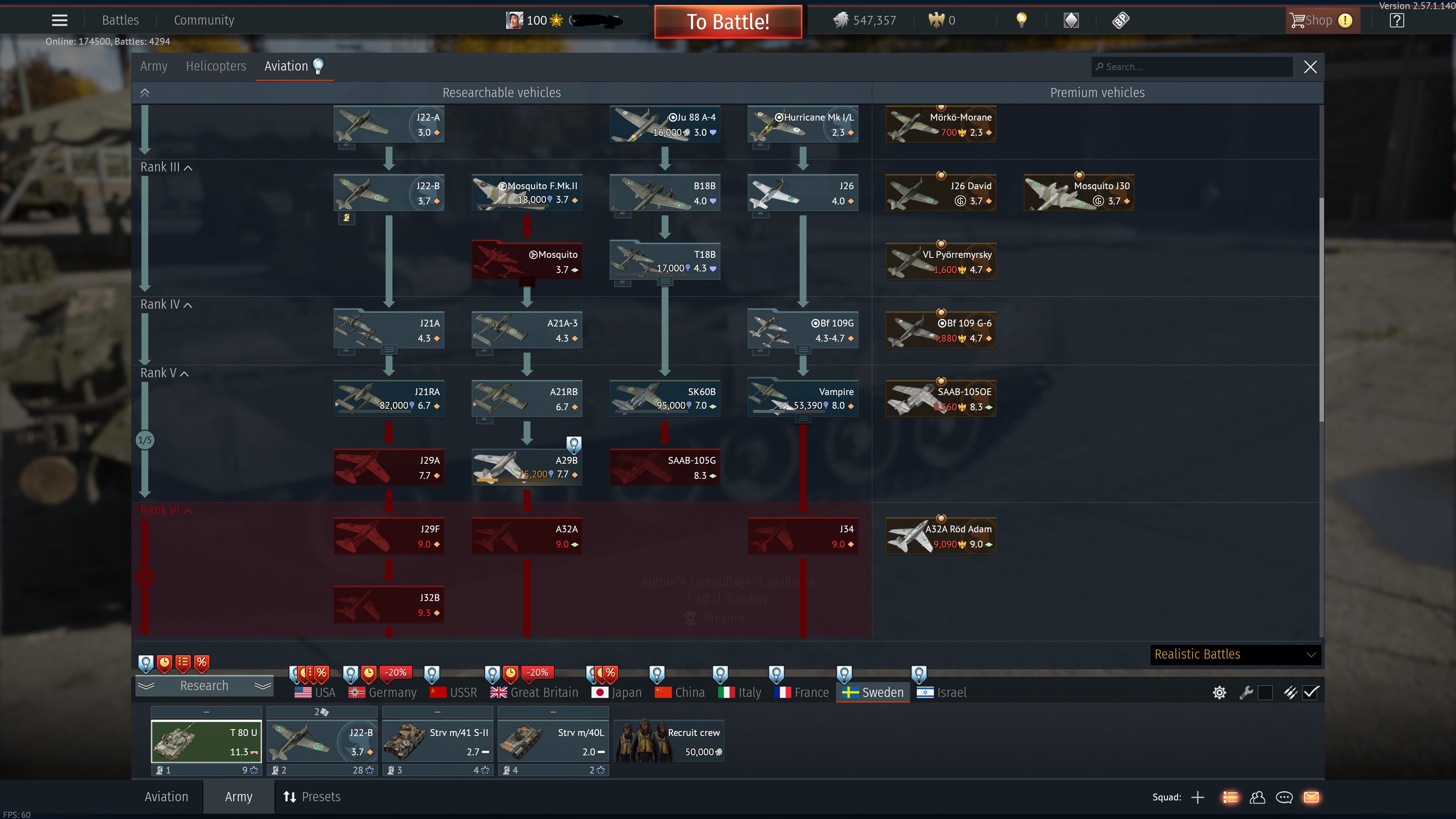Click the Recruit crew button
Viewport: 1456px width, 819px height.
[668, 741]
